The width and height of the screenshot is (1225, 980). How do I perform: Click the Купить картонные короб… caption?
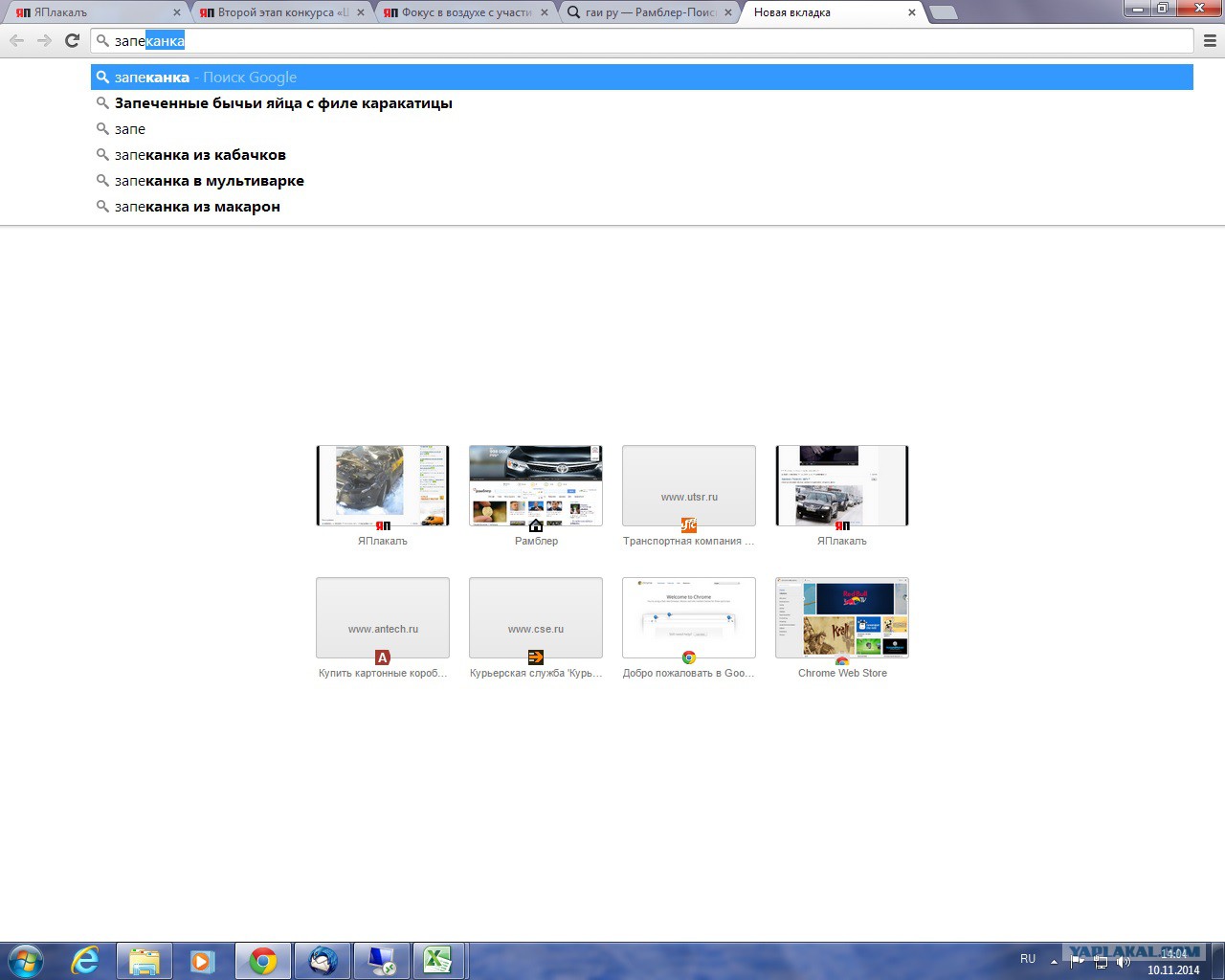pyautogui.click(x=383, y=674)
